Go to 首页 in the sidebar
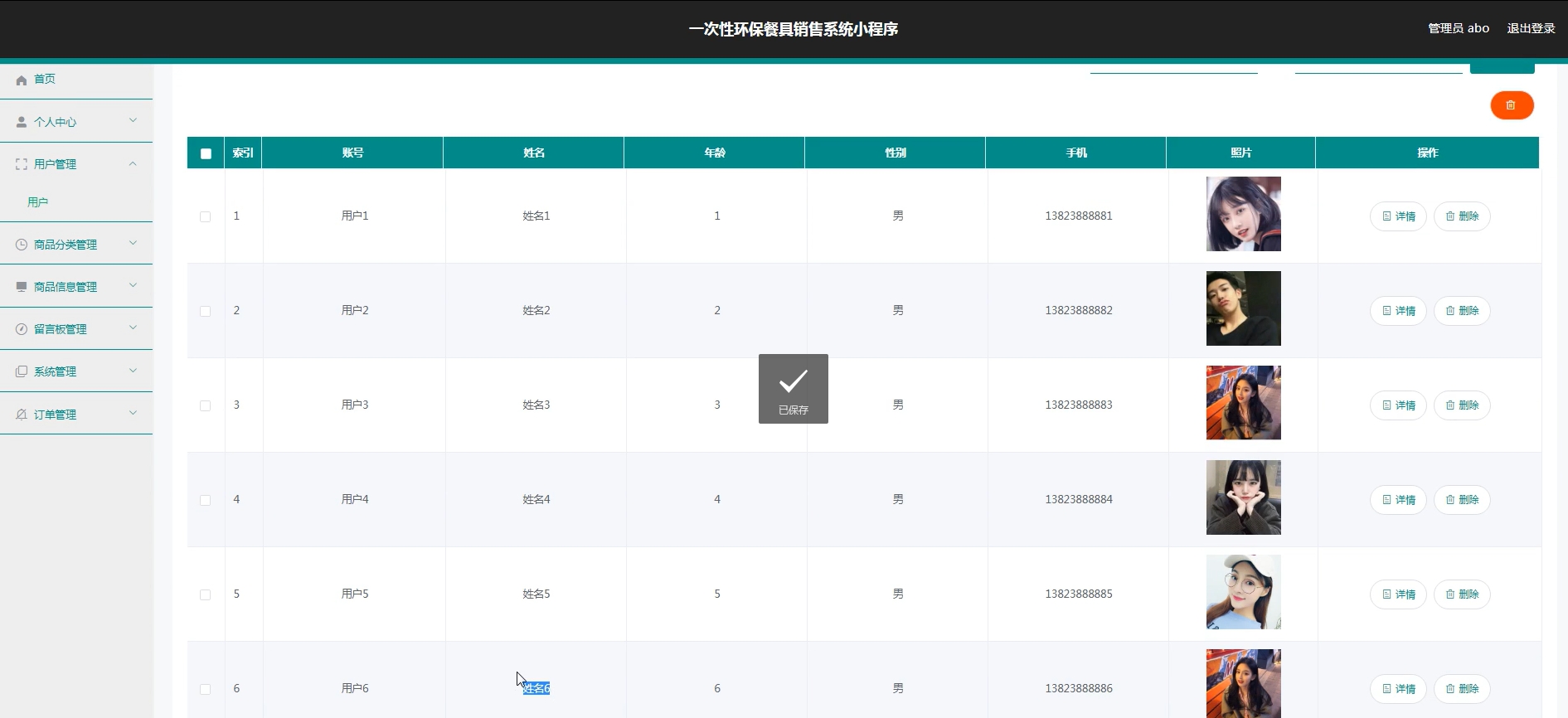Viewport: 1568px width, 718px height. pos(45,80)
